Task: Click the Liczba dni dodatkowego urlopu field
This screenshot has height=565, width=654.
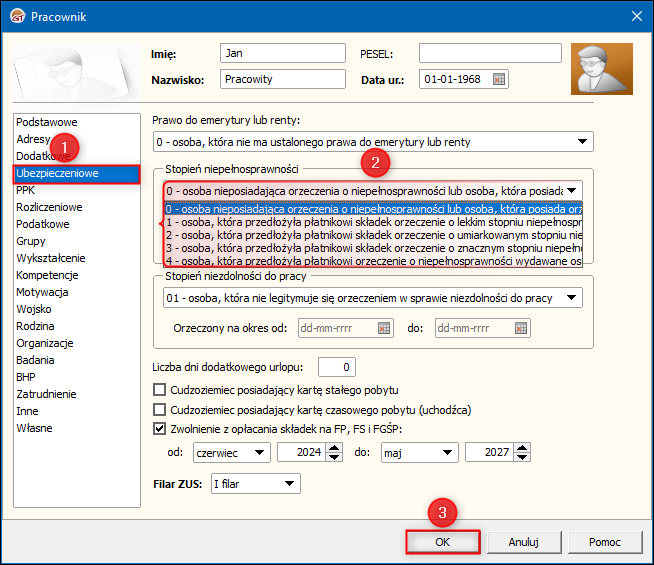Action: click(x=337, y=367)
